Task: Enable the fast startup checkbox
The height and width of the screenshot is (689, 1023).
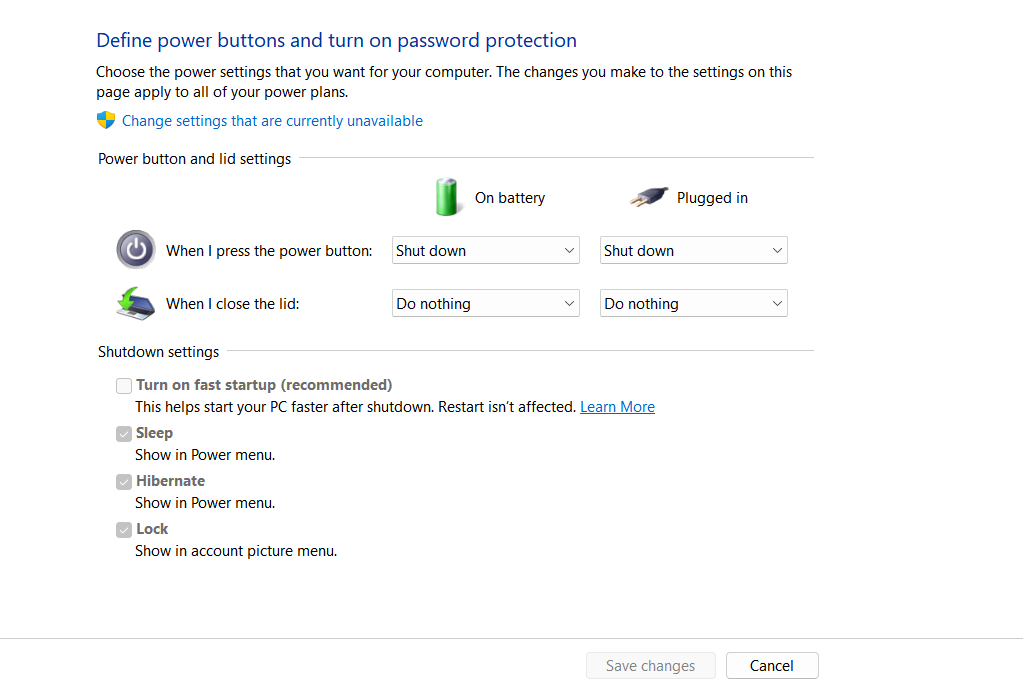Action: 124,386
